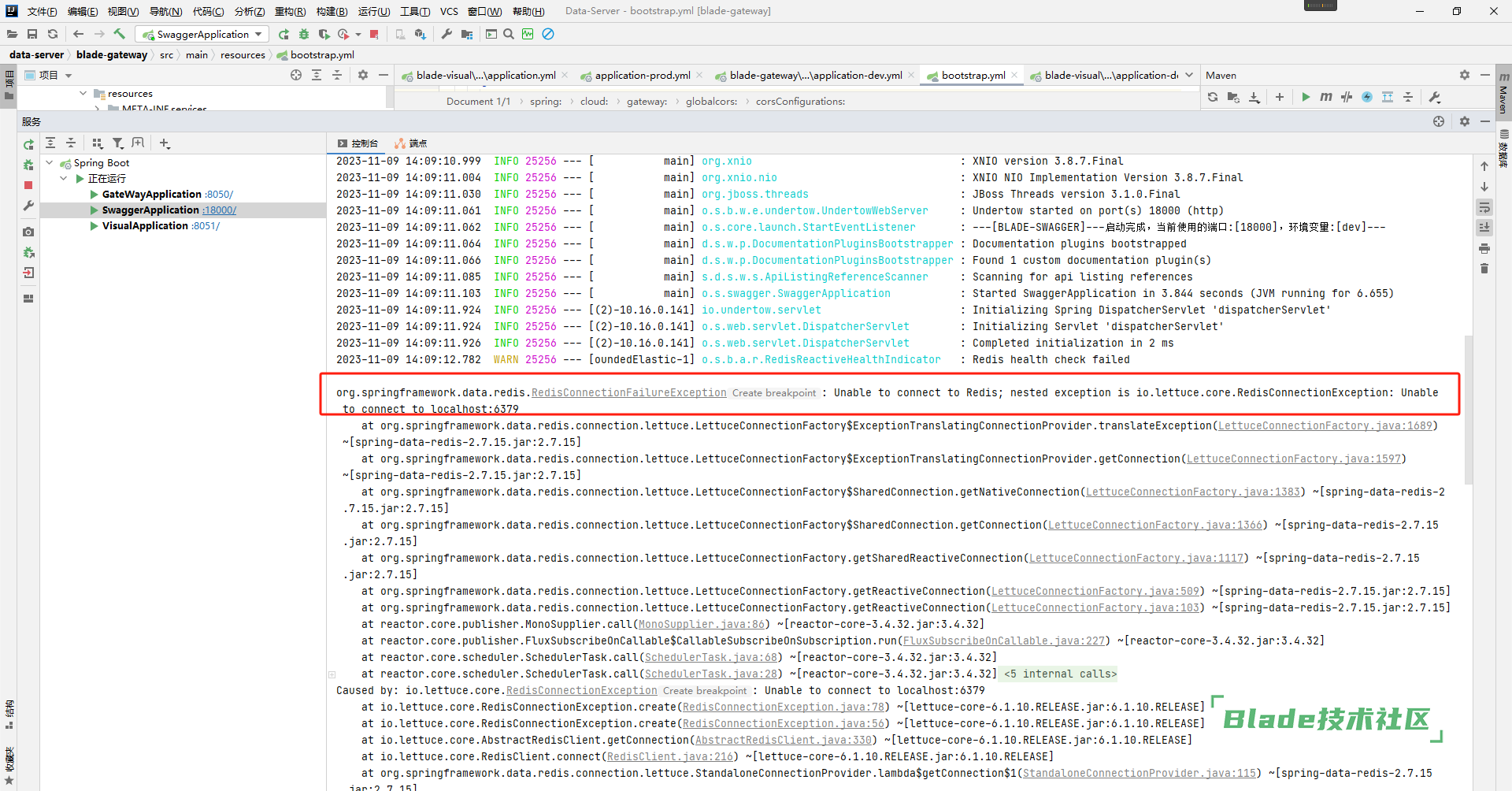Debug SwaggerApplication with bug icon in main toolbar
Viewport: 1512px width, 791px height.
tap(304, 34)
